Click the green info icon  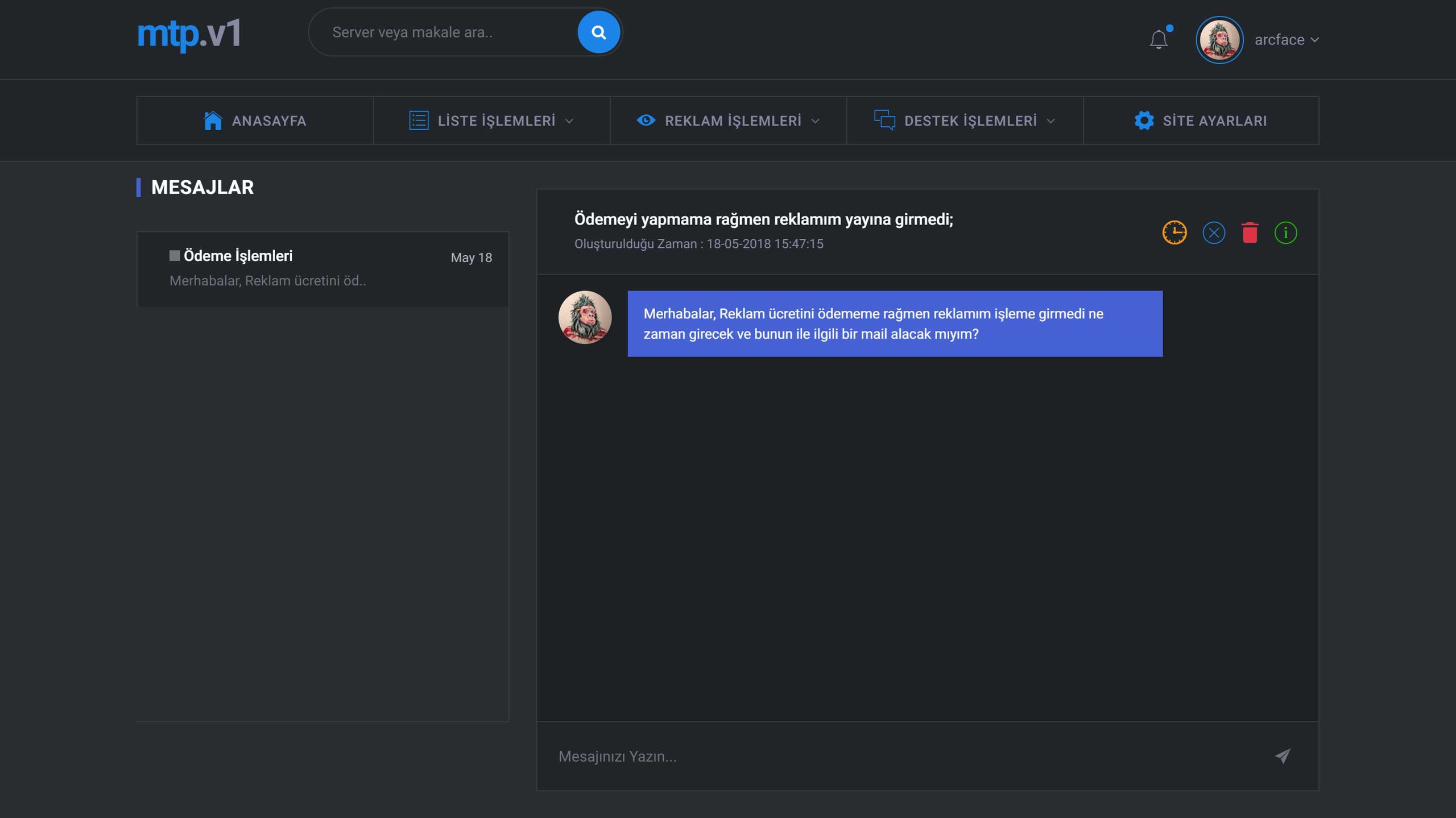pos(1285,233)
